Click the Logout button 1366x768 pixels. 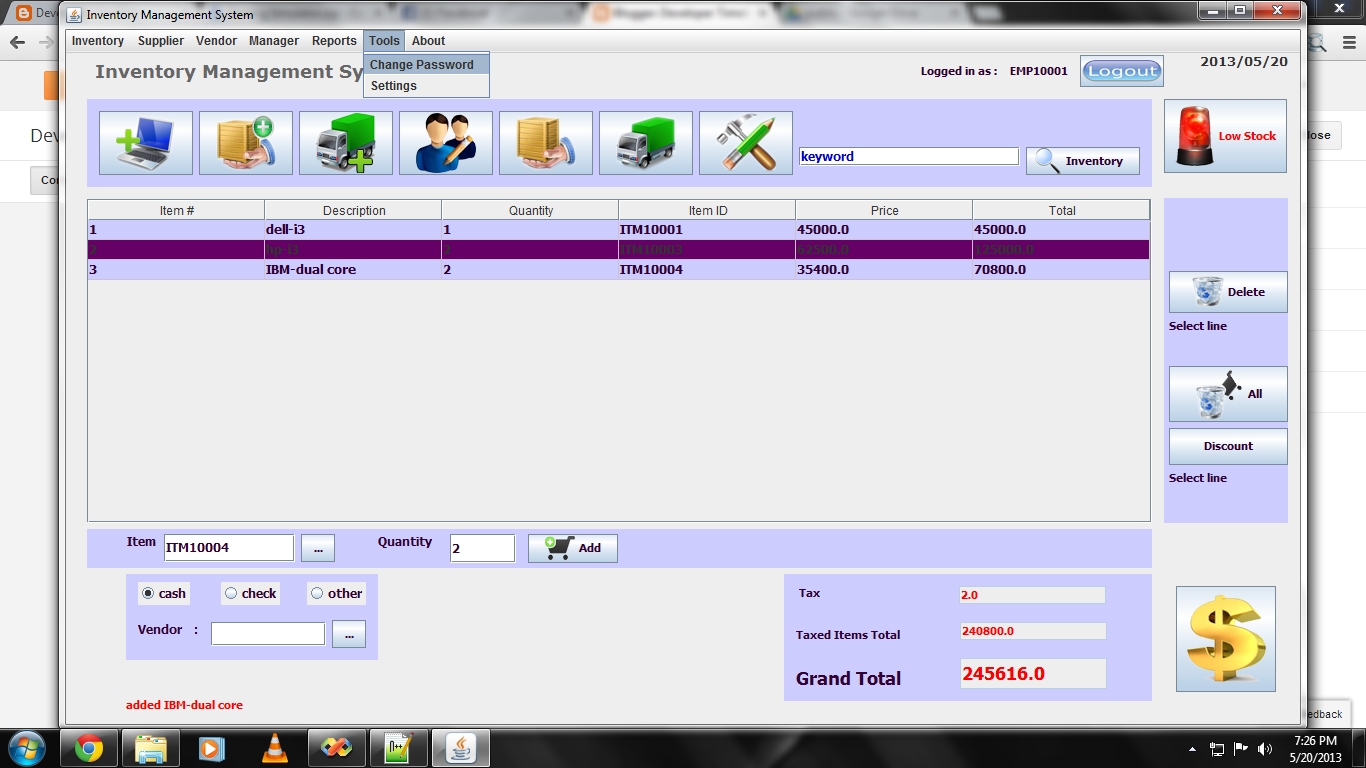[1122, 71]
